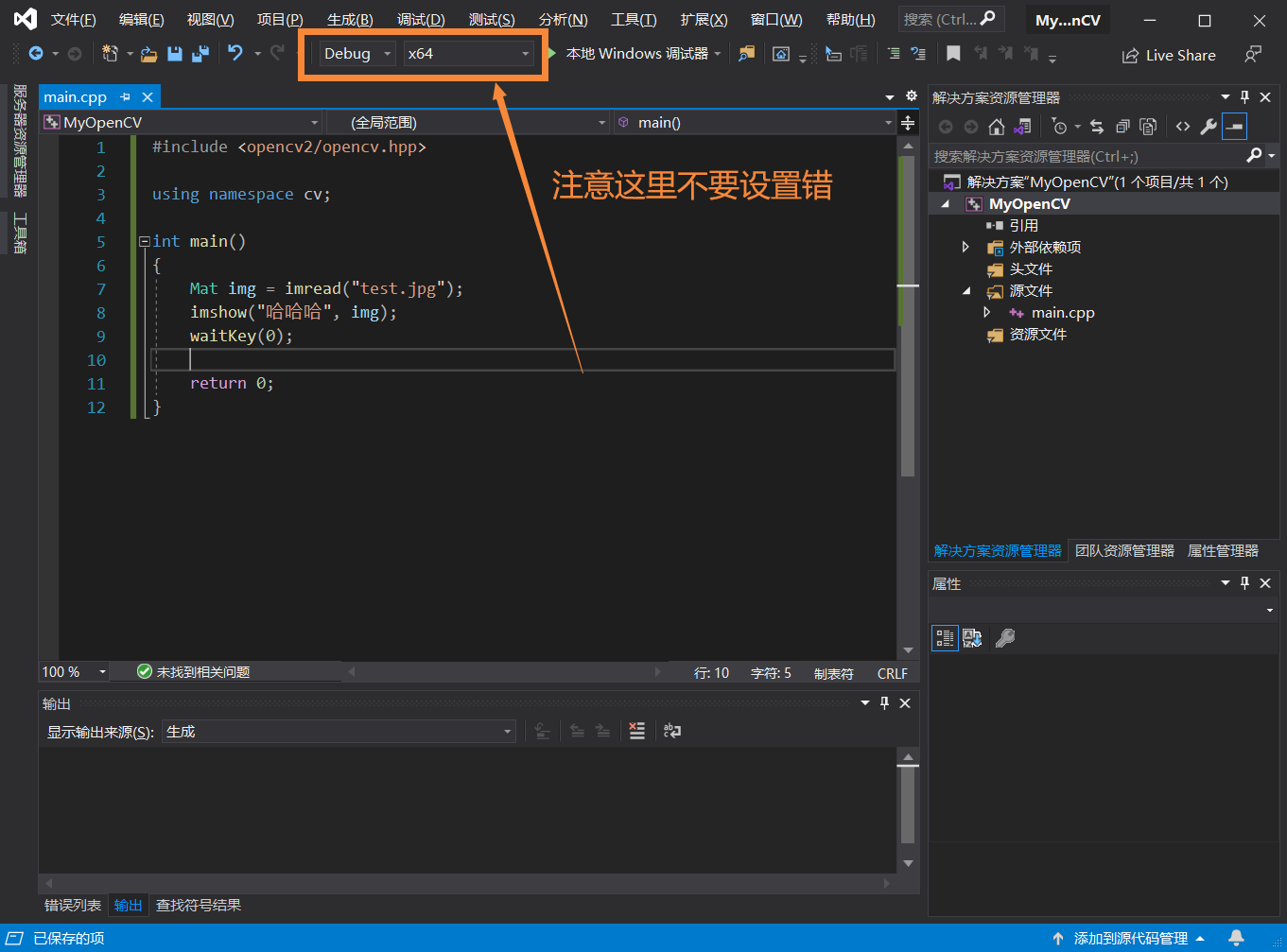Expand the 外部依赖项 tree node

[x=965, y=247]
